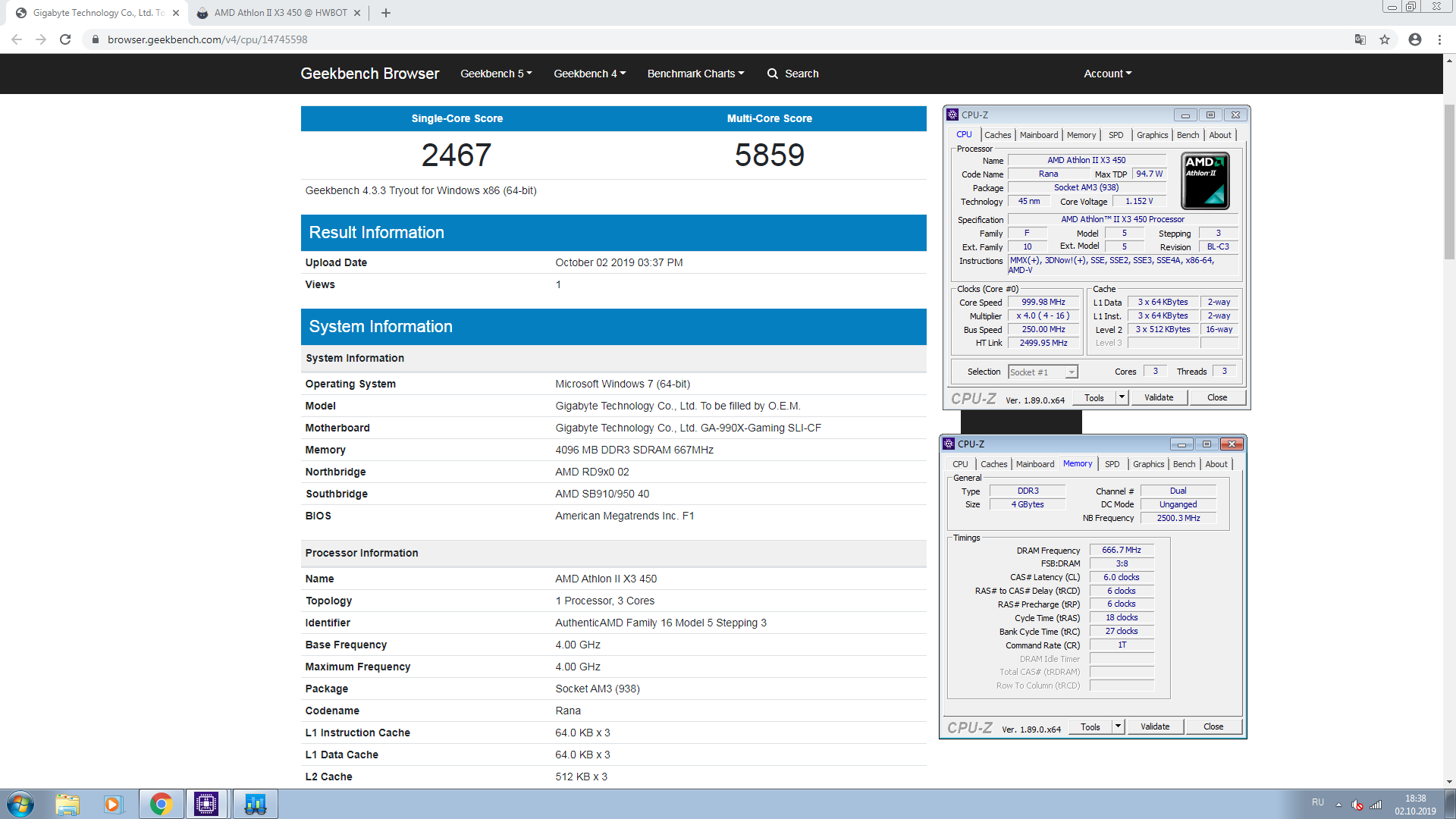Select the CPU tab in upper CPU-Z window
1456x819 pixels.
pos(964,134)
